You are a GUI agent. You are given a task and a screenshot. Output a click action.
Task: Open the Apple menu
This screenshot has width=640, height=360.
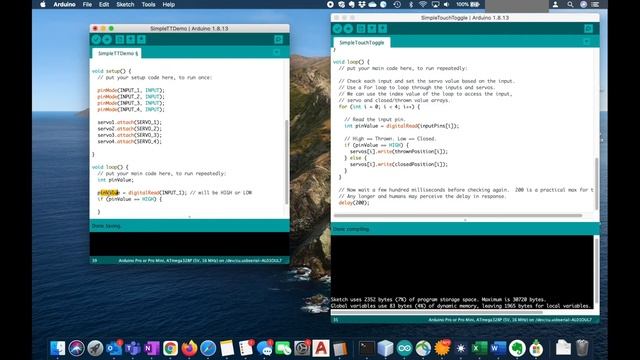point(43,4)
